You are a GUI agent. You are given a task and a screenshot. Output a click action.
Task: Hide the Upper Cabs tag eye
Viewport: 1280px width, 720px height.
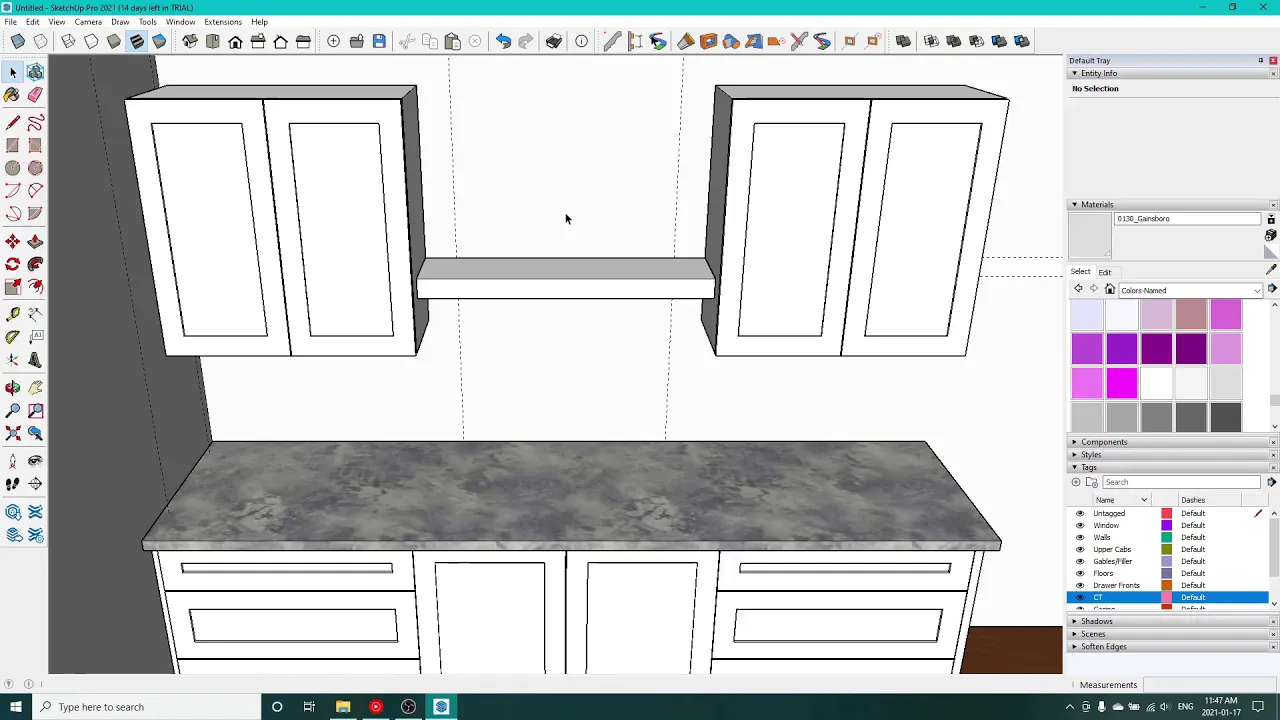pyautogui.click(x=1079, y=549)
